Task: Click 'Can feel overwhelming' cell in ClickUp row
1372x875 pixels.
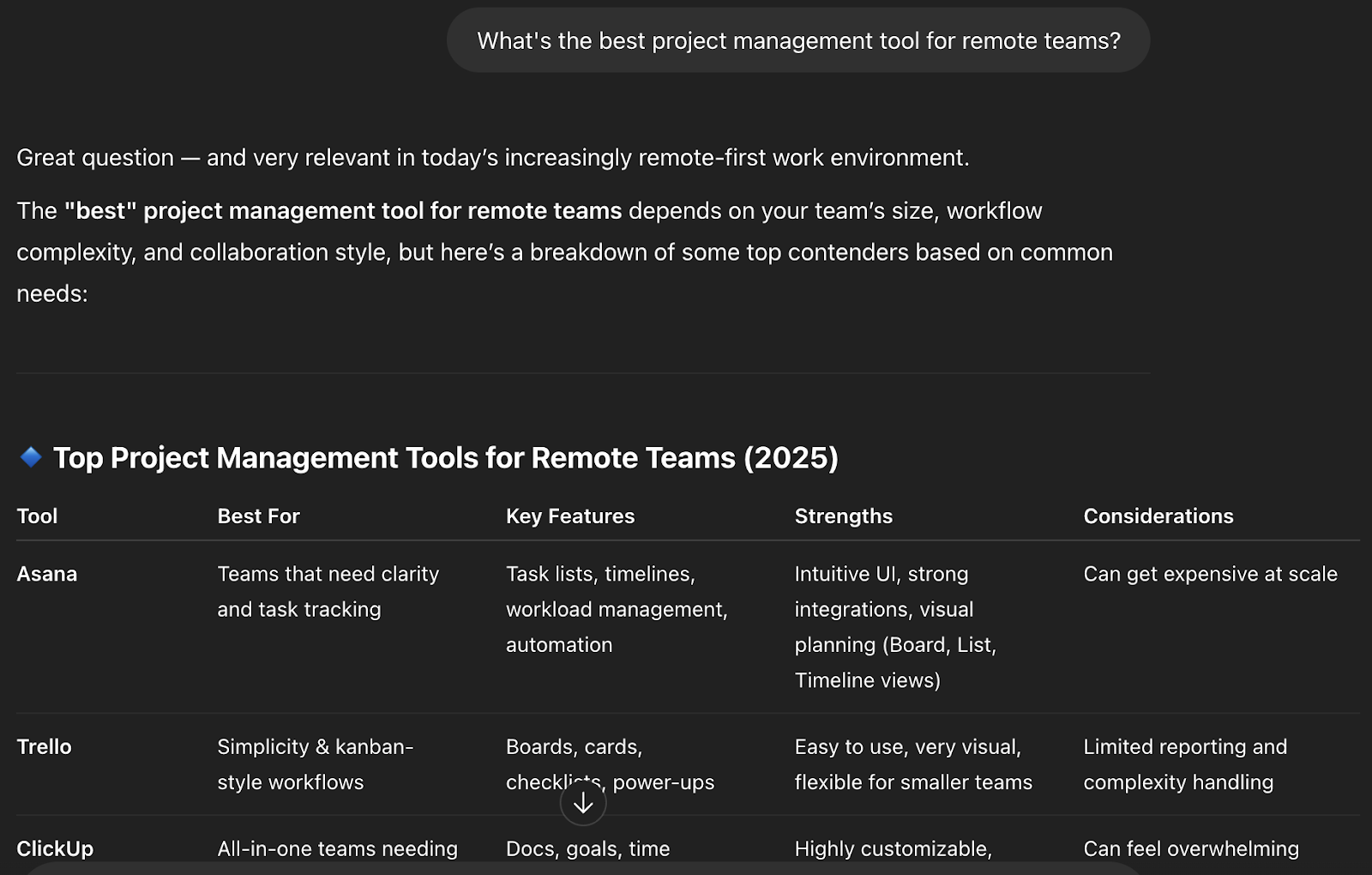Action: click(x=1191, y=848)
